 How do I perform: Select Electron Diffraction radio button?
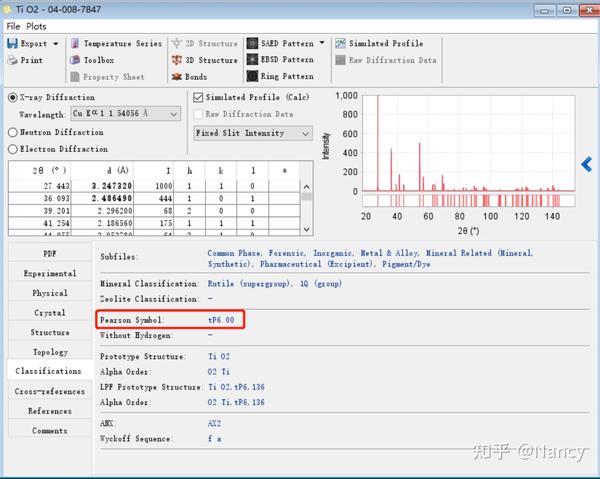point(13,149)
